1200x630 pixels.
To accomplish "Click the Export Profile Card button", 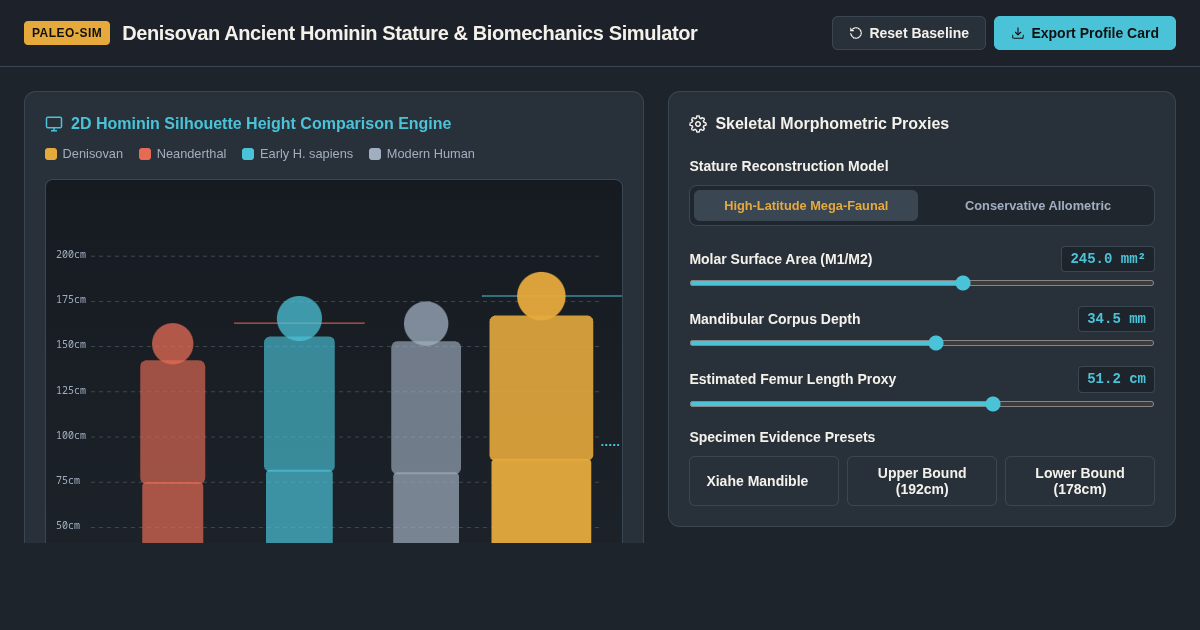I will click(1085, 33).
